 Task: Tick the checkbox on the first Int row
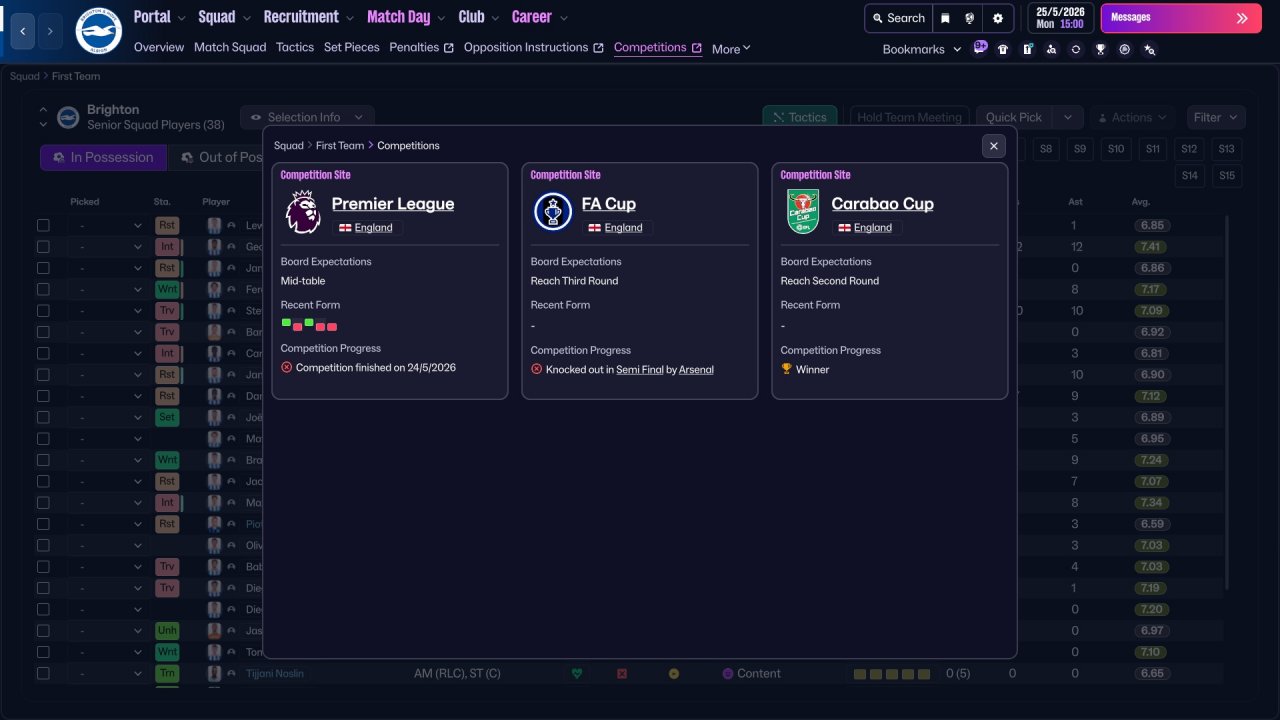pos(43,247)
